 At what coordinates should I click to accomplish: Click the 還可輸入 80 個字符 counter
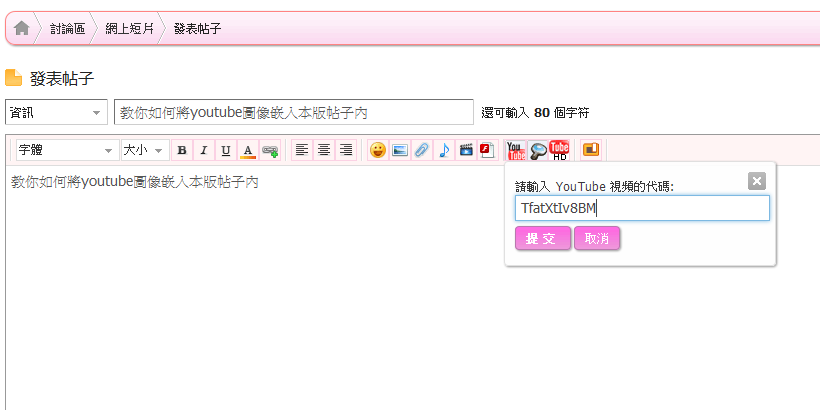pos(535,112)
